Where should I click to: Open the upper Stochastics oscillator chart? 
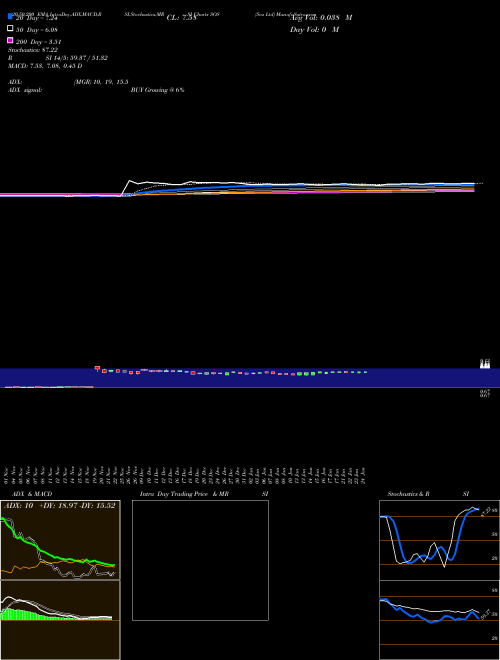click(x=439, y=540)
